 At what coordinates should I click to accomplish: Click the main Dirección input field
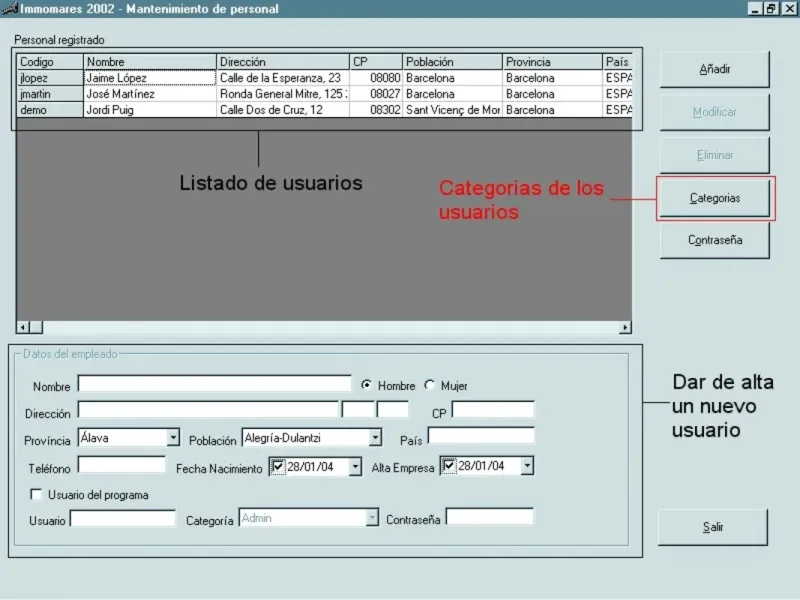208,410
